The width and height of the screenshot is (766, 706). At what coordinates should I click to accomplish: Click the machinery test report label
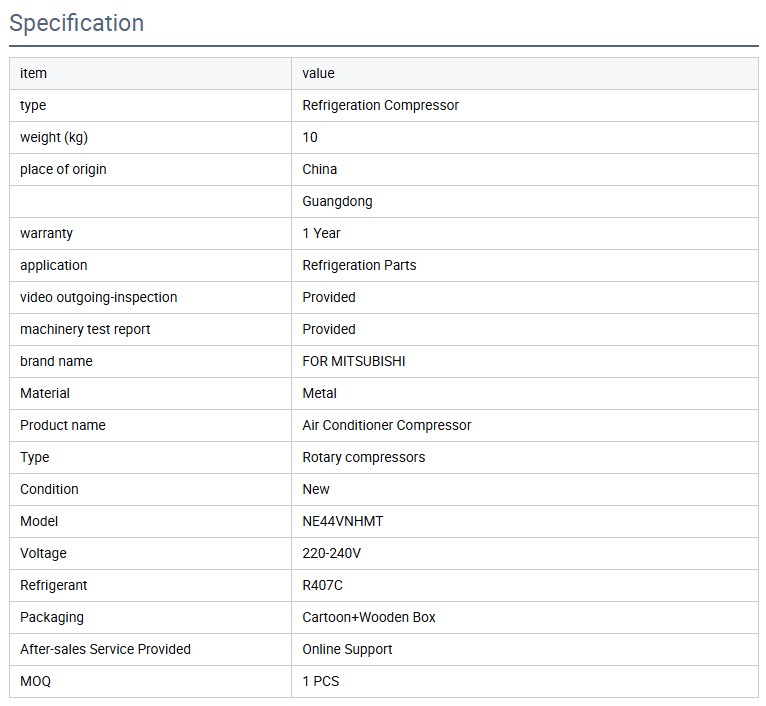(85, 329)
